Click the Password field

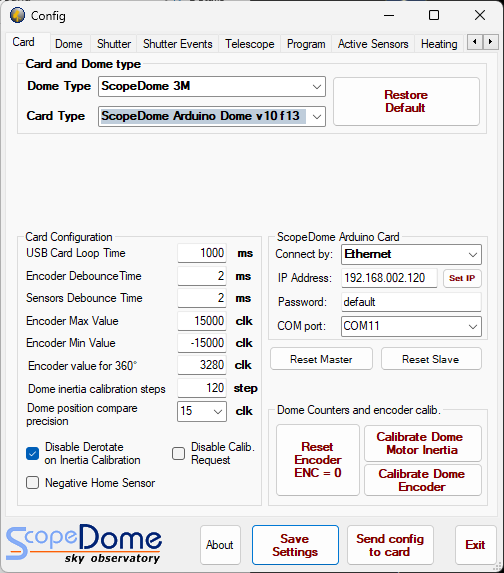412,302
